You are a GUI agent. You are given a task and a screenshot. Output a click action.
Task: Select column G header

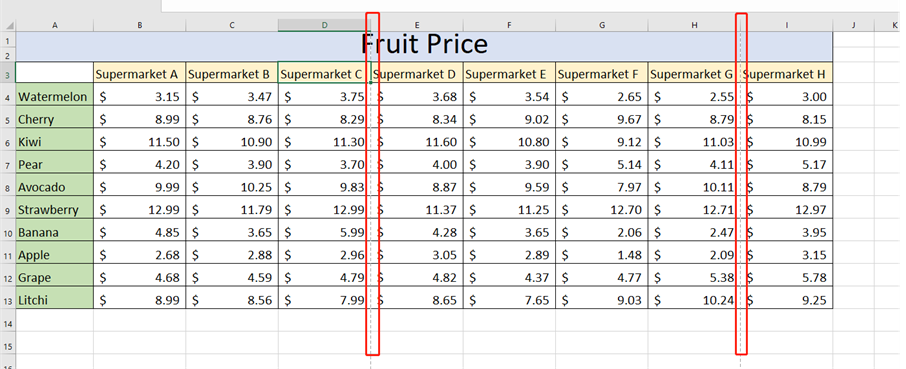602,25
